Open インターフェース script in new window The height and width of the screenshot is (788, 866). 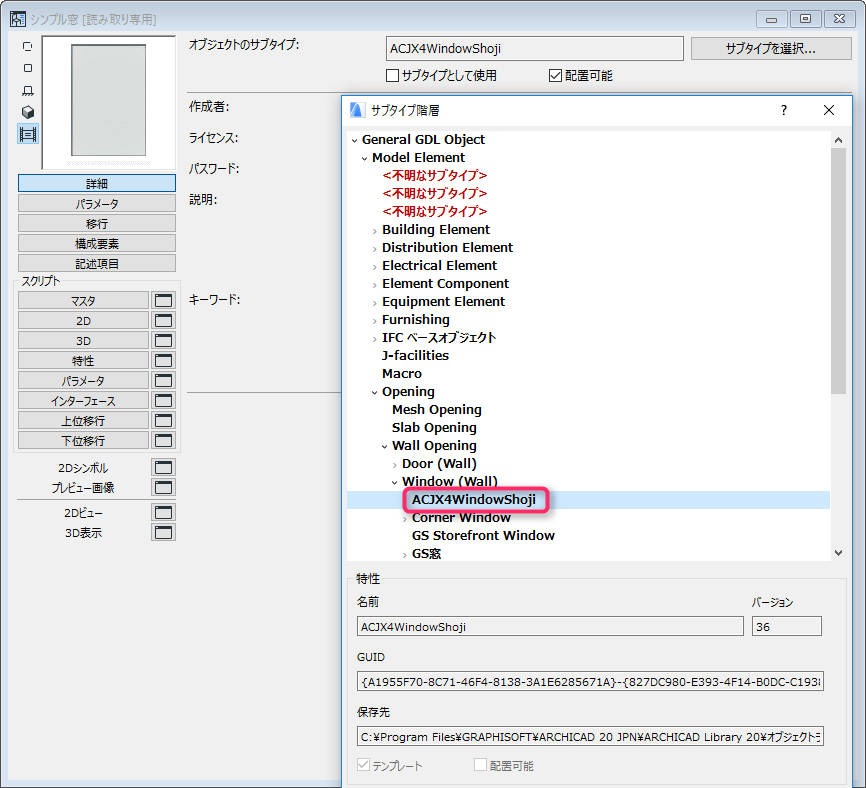point(163,400)
